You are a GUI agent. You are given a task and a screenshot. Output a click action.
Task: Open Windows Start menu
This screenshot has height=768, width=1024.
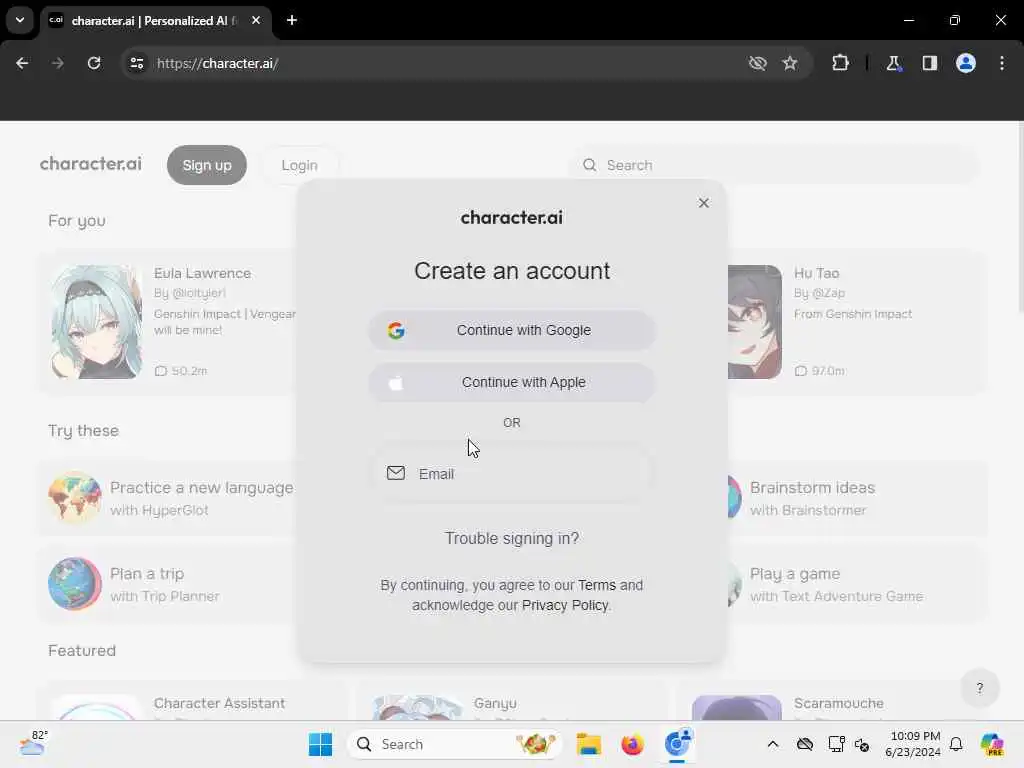[x=320, y=744]
